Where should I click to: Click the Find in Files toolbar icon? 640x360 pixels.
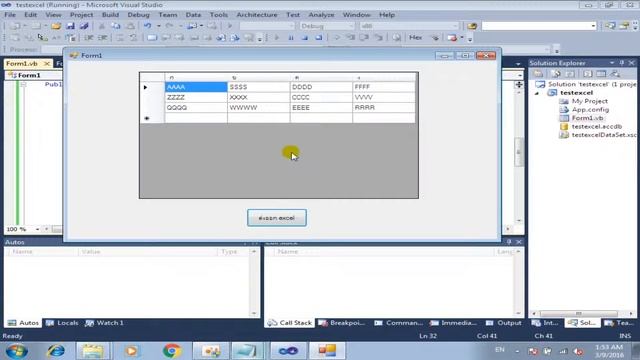pos(472,26)
